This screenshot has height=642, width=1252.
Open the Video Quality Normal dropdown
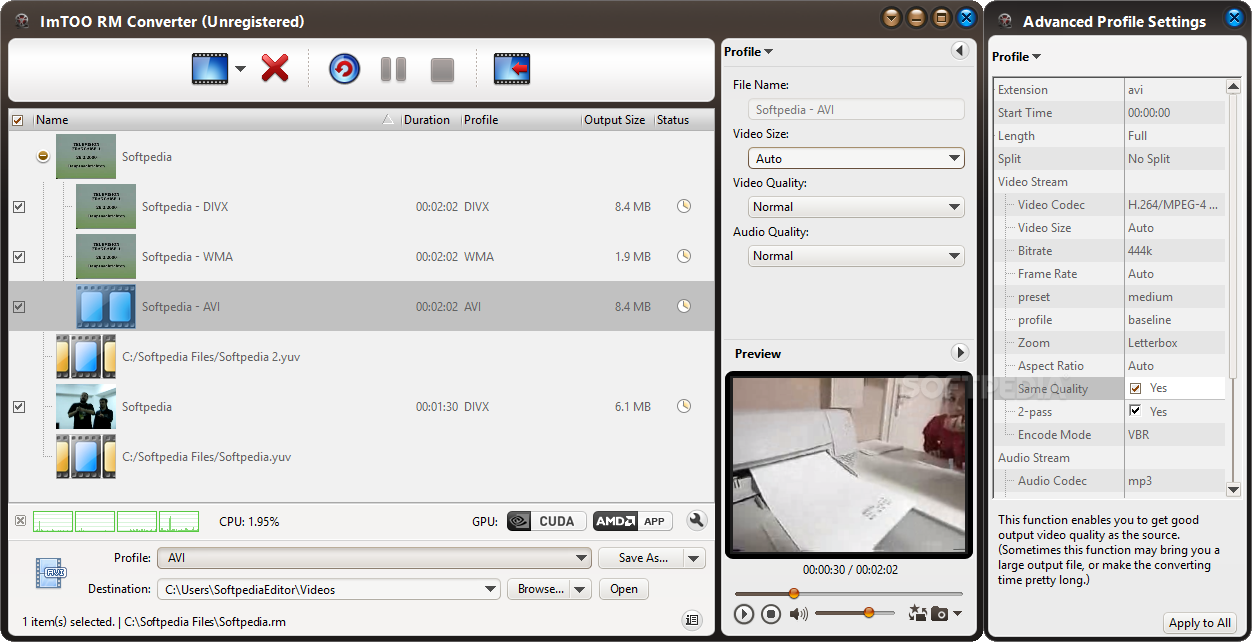click(x=856, y=206)
